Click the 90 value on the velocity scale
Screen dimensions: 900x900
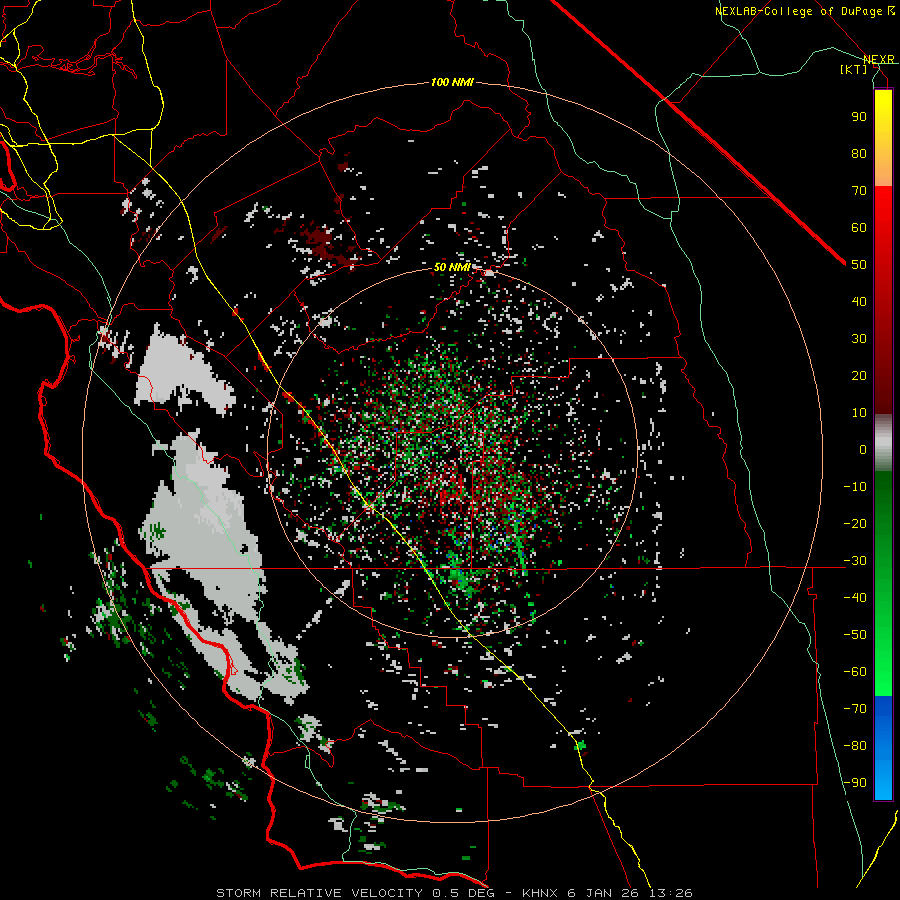(x=859, y=117)
